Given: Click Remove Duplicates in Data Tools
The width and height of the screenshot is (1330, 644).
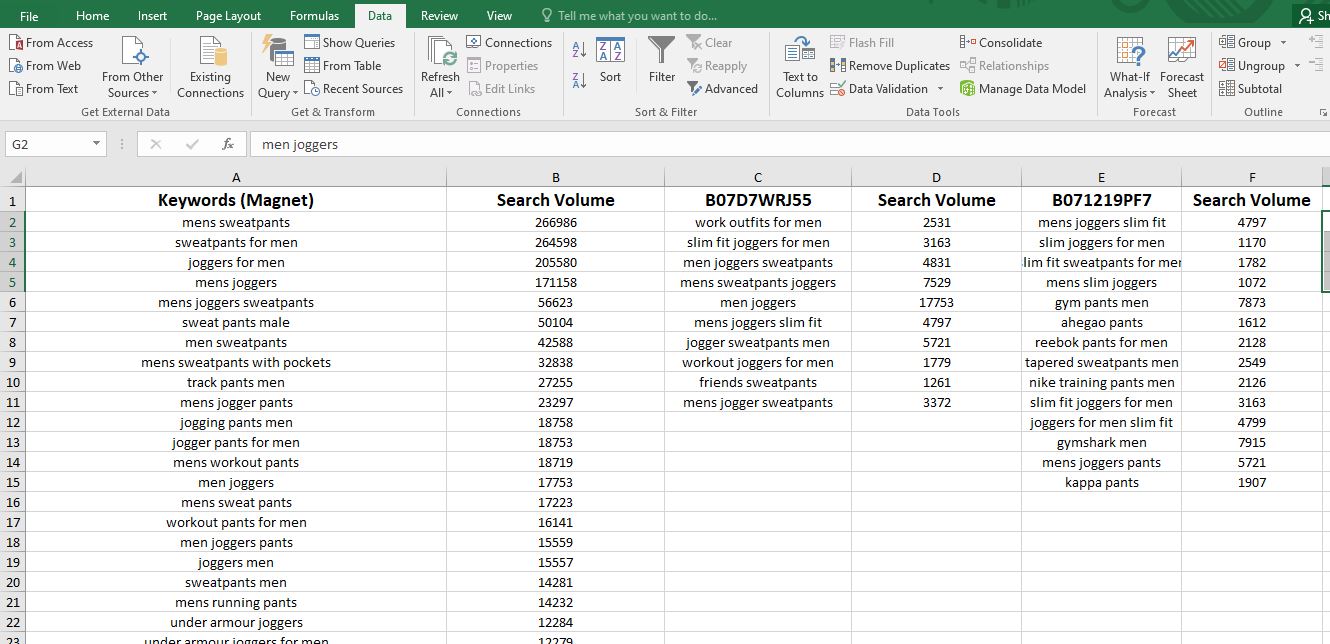Looking at the screenshot, I should pyautogui.click(x=890, y=66).
